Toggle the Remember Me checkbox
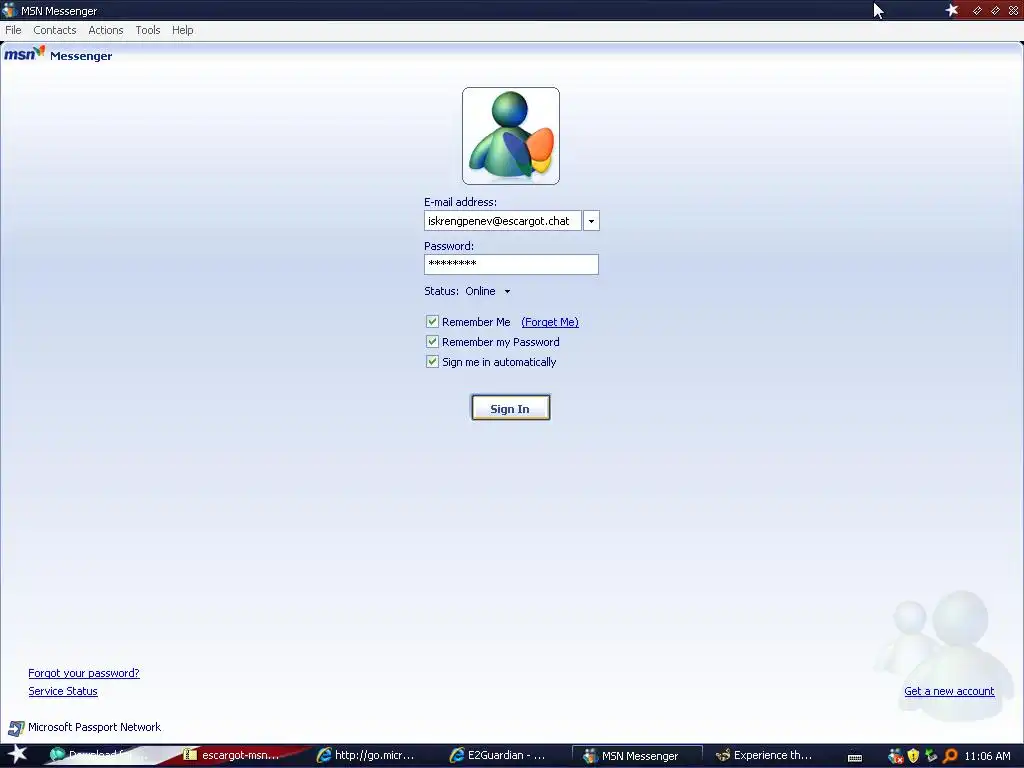Viewport: 1024px width, 768px height. [x=432, y=321]
